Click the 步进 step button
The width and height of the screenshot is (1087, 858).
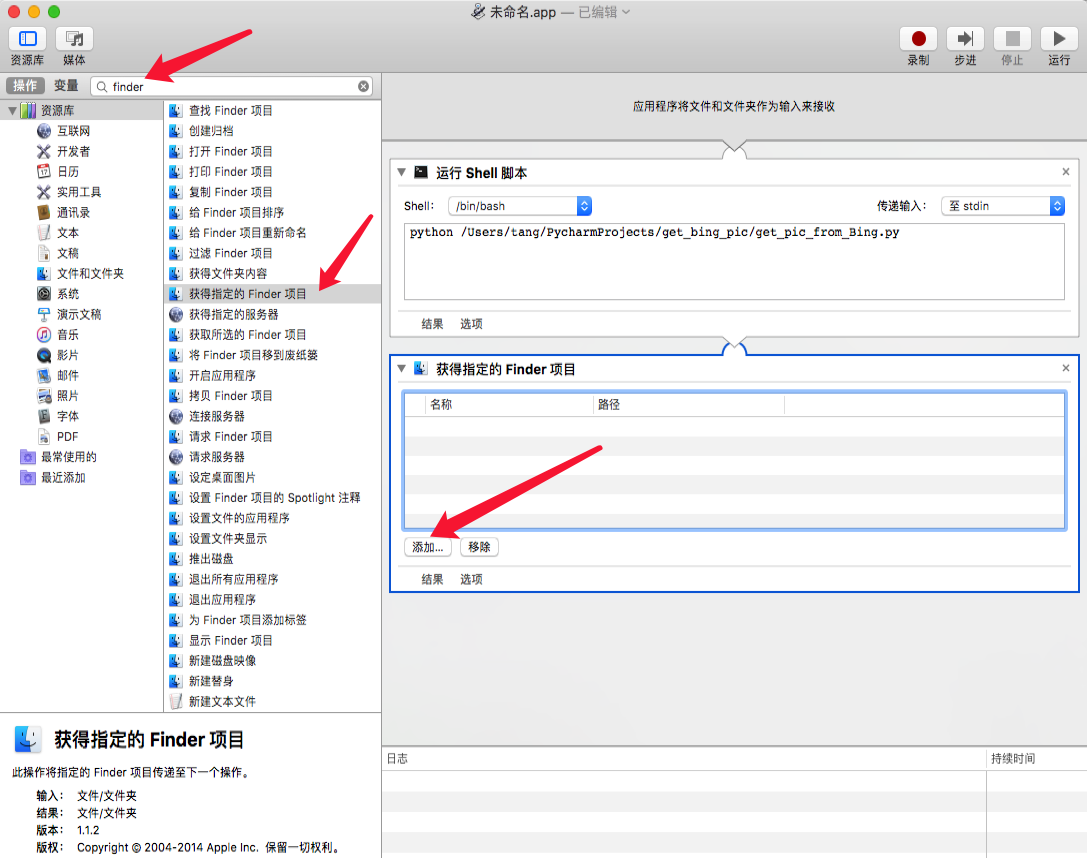click(965, 39)
